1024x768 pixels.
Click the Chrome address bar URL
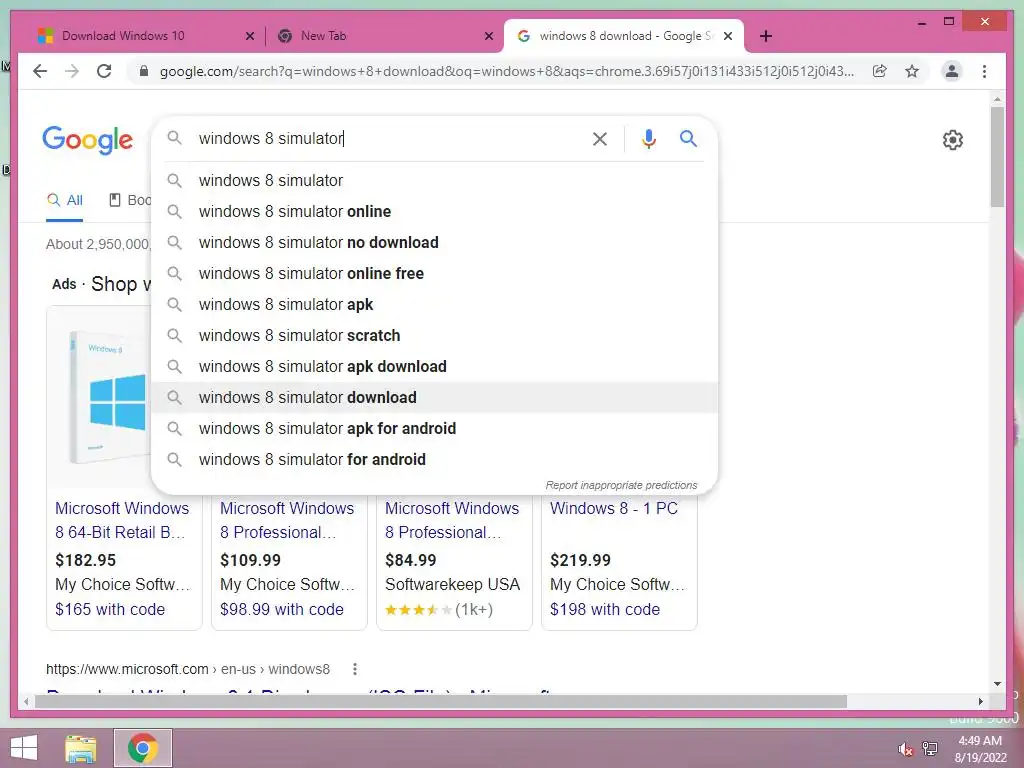[506, 71]
